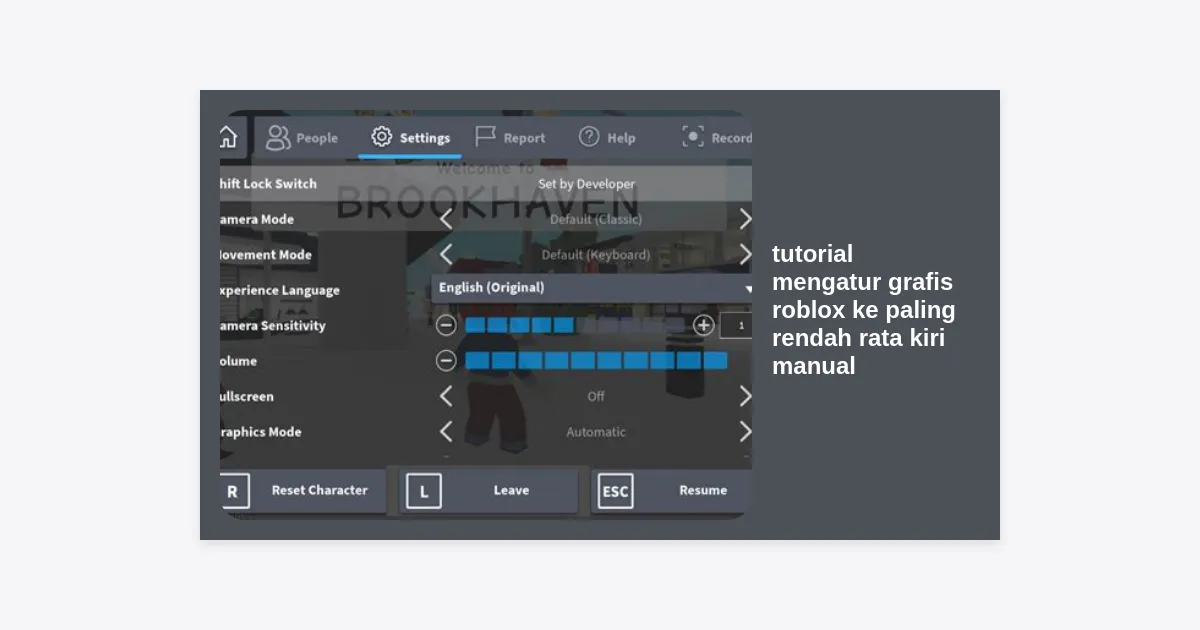
Task: Switch Camera Mode to previous option
Action: coord(446,219)
